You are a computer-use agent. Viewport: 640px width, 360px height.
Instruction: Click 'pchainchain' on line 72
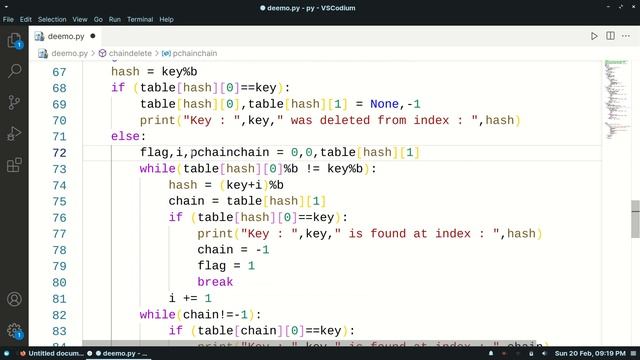point(230,153)
